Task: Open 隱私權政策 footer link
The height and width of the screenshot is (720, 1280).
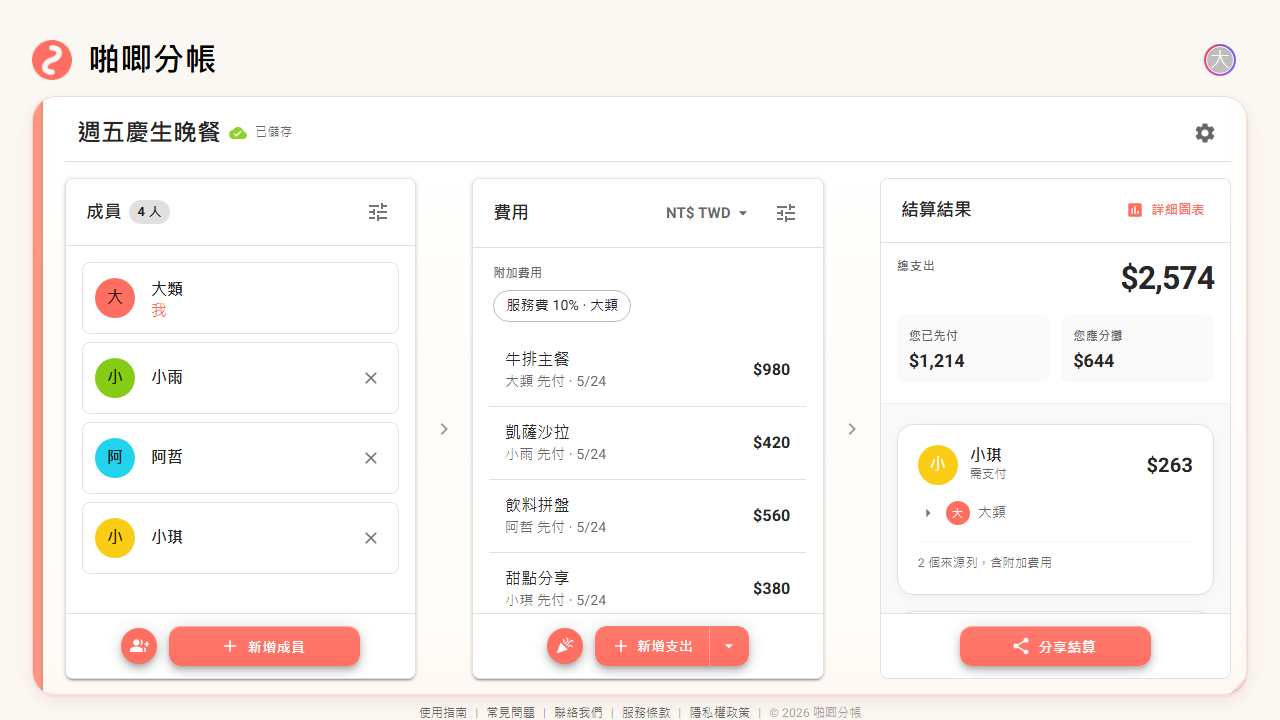Action: [720, 713]
